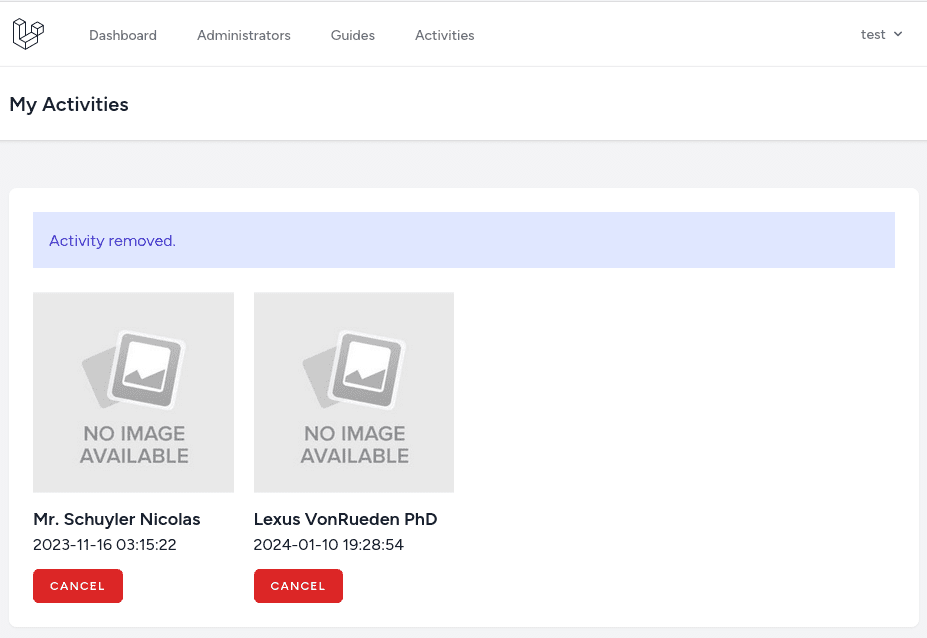Navigate to Activities page
The height and width of the screenshot is (638, 927).
pos(445,35)
